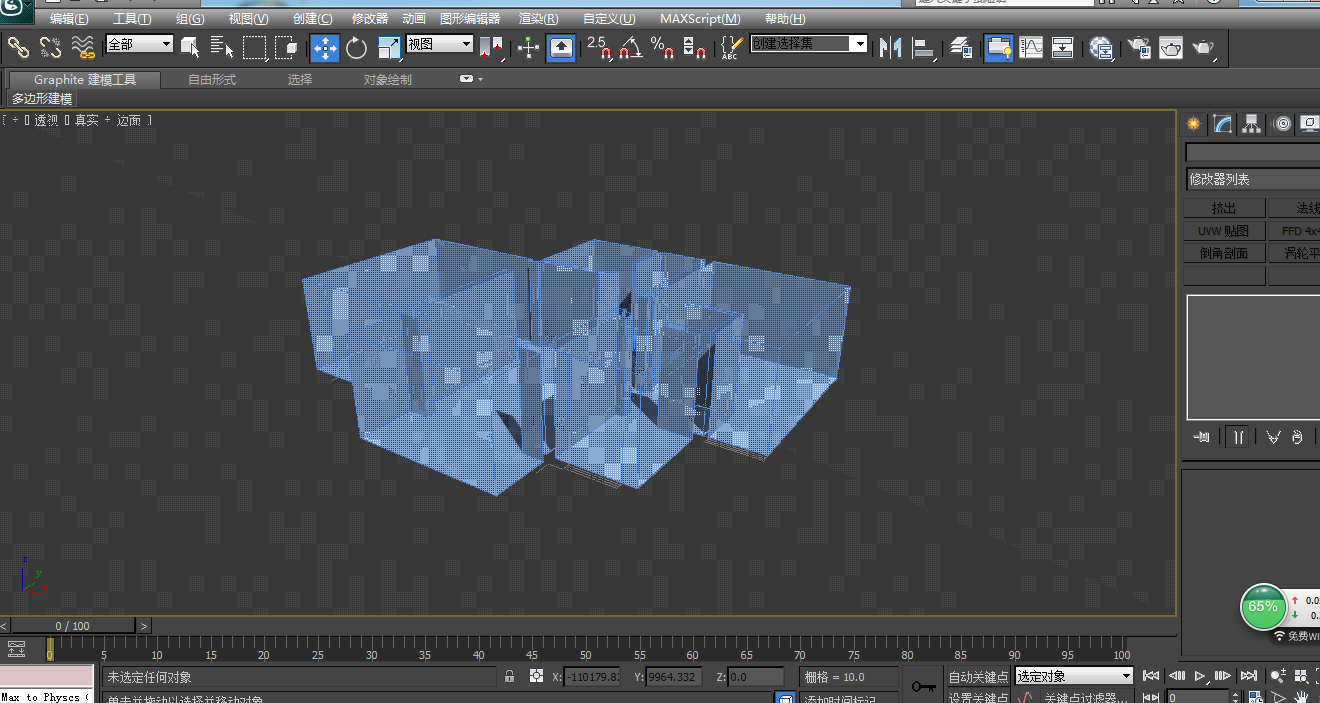The image size is (1320, 703).
Task: Open the 创建(C) menu
Action: point(313,19)
